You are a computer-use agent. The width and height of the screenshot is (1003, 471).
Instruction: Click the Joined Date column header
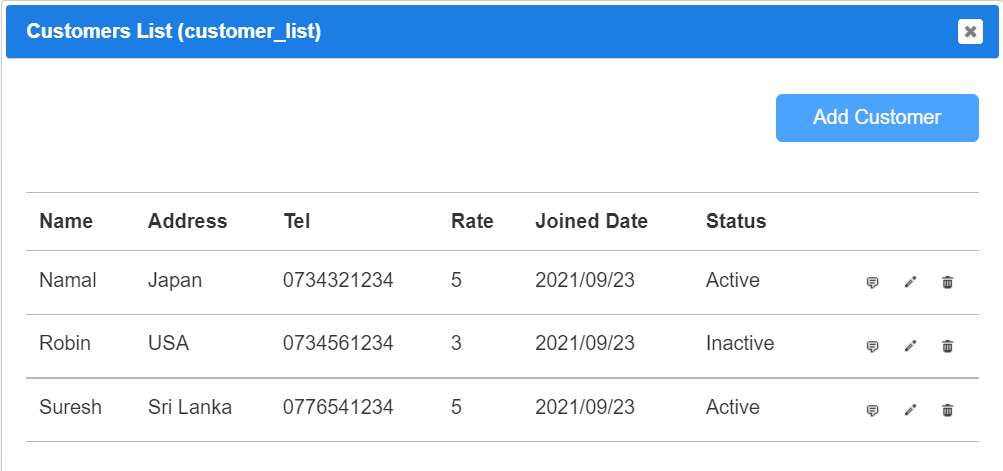tap(591, 221)
